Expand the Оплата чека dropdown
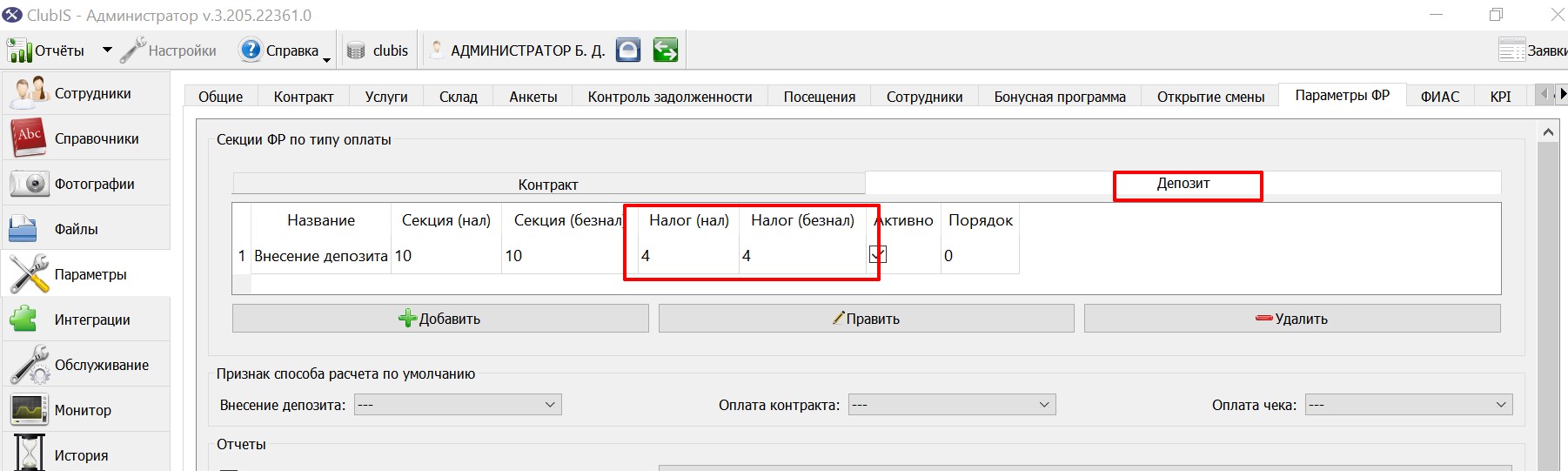 [1409, 405]
